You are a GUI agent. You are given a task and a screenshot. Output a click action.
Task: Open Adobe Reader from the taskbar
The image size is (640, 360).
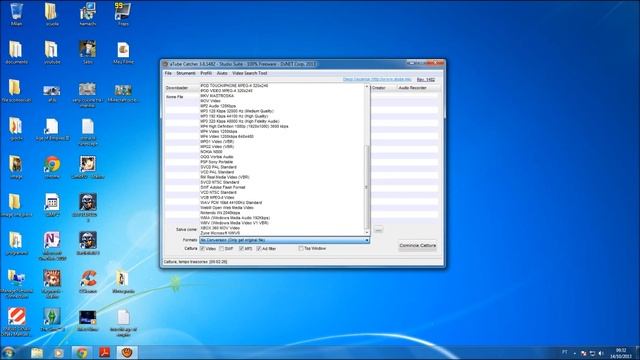[104, 353]
